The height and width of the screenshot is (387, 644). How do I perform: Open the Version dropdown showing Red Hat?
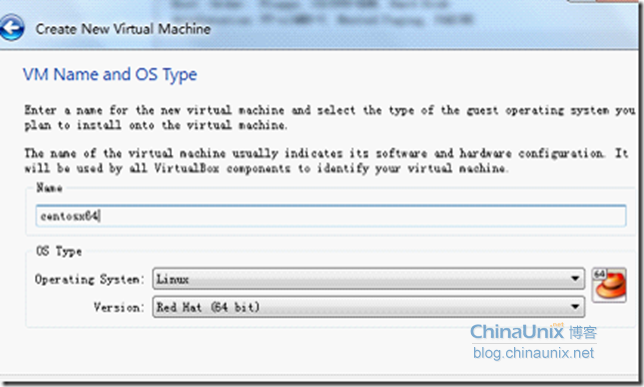[x=368, y=307]
